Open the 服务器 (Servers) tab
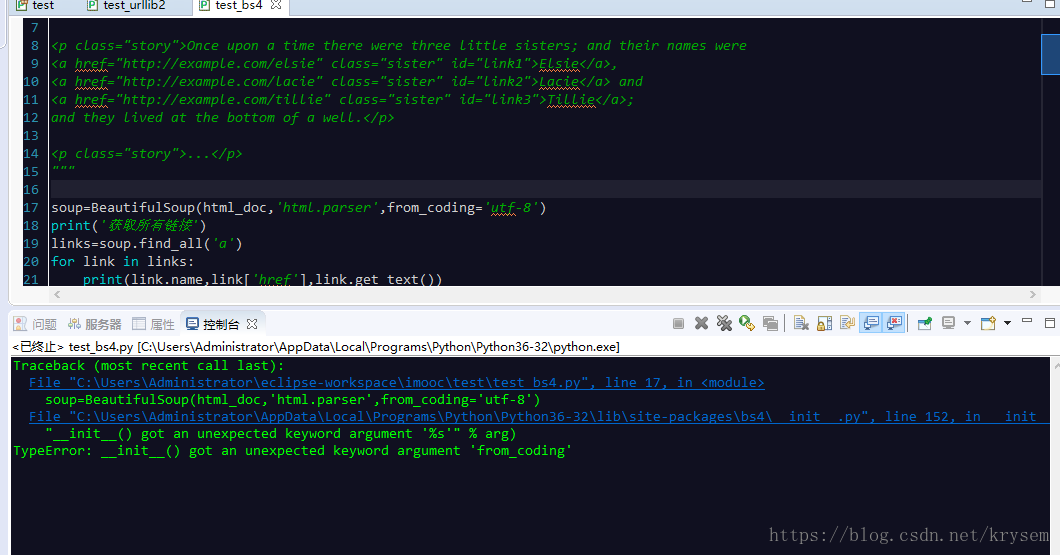The image size is (1060, 555). [95, 324]
